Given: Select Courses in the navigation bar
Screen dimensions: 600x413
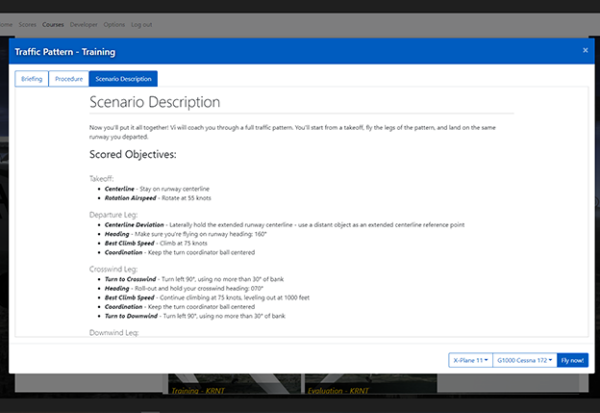Looking at the screenshot, I should (x=53, y=23).
